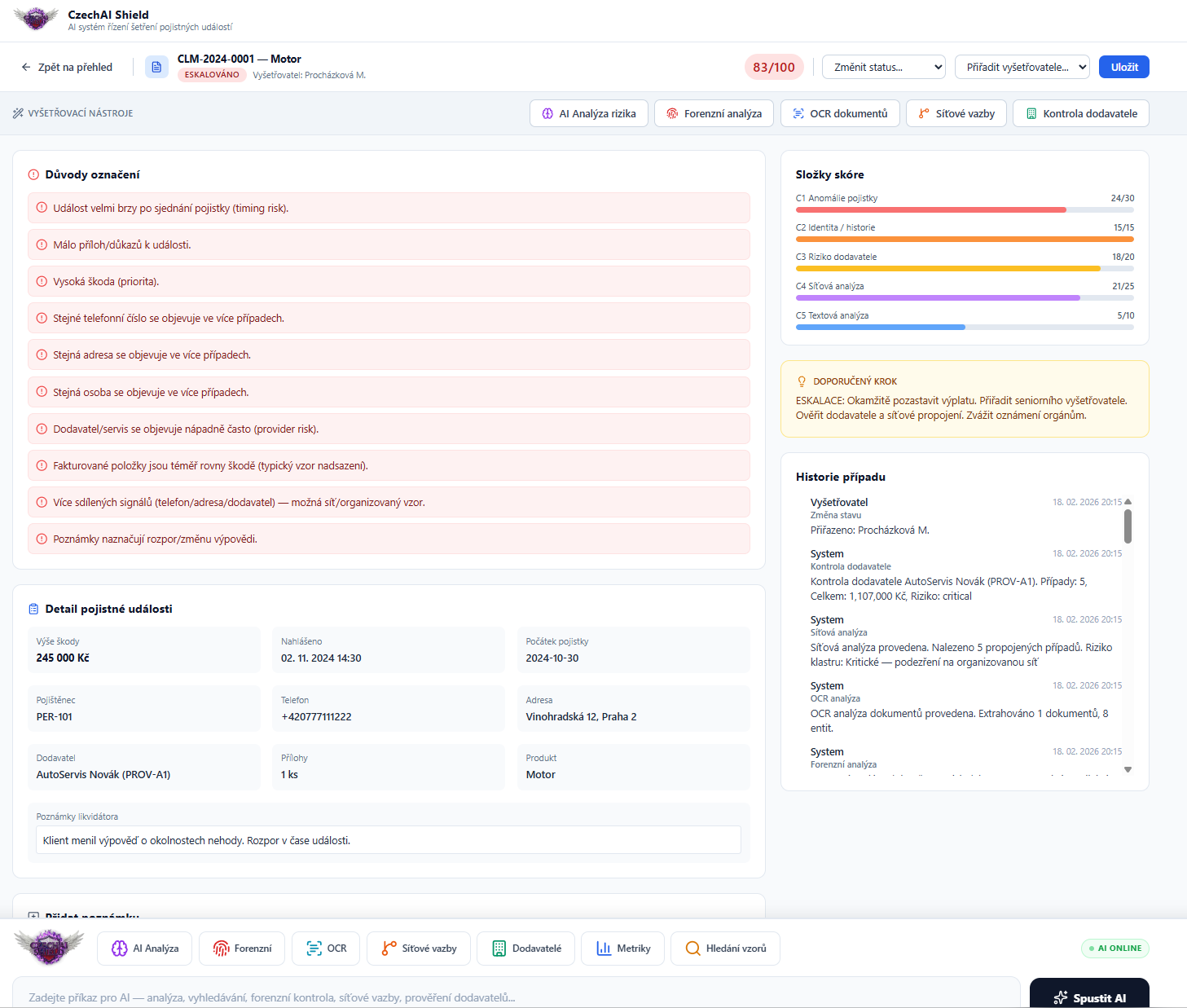Run Kontrola dodavatele building check
1187x1008 pixels.
1081,113
